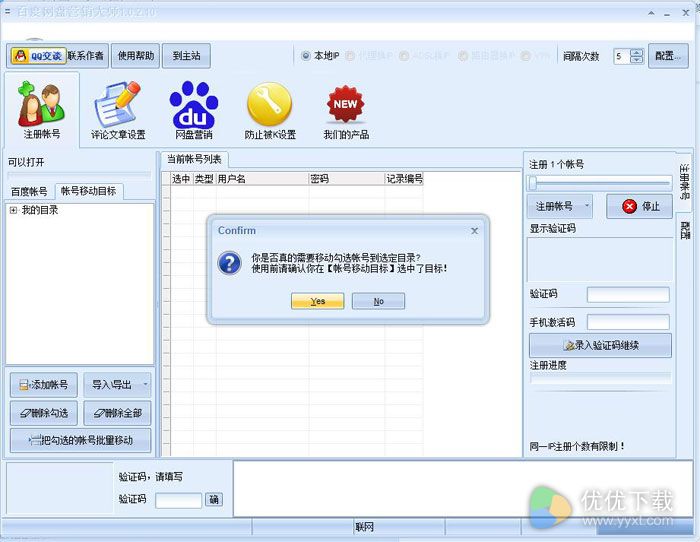Viewport: 700px width, 542px height.
Task: Select the ADSL radio option
Action: click(x=404, y=56)
